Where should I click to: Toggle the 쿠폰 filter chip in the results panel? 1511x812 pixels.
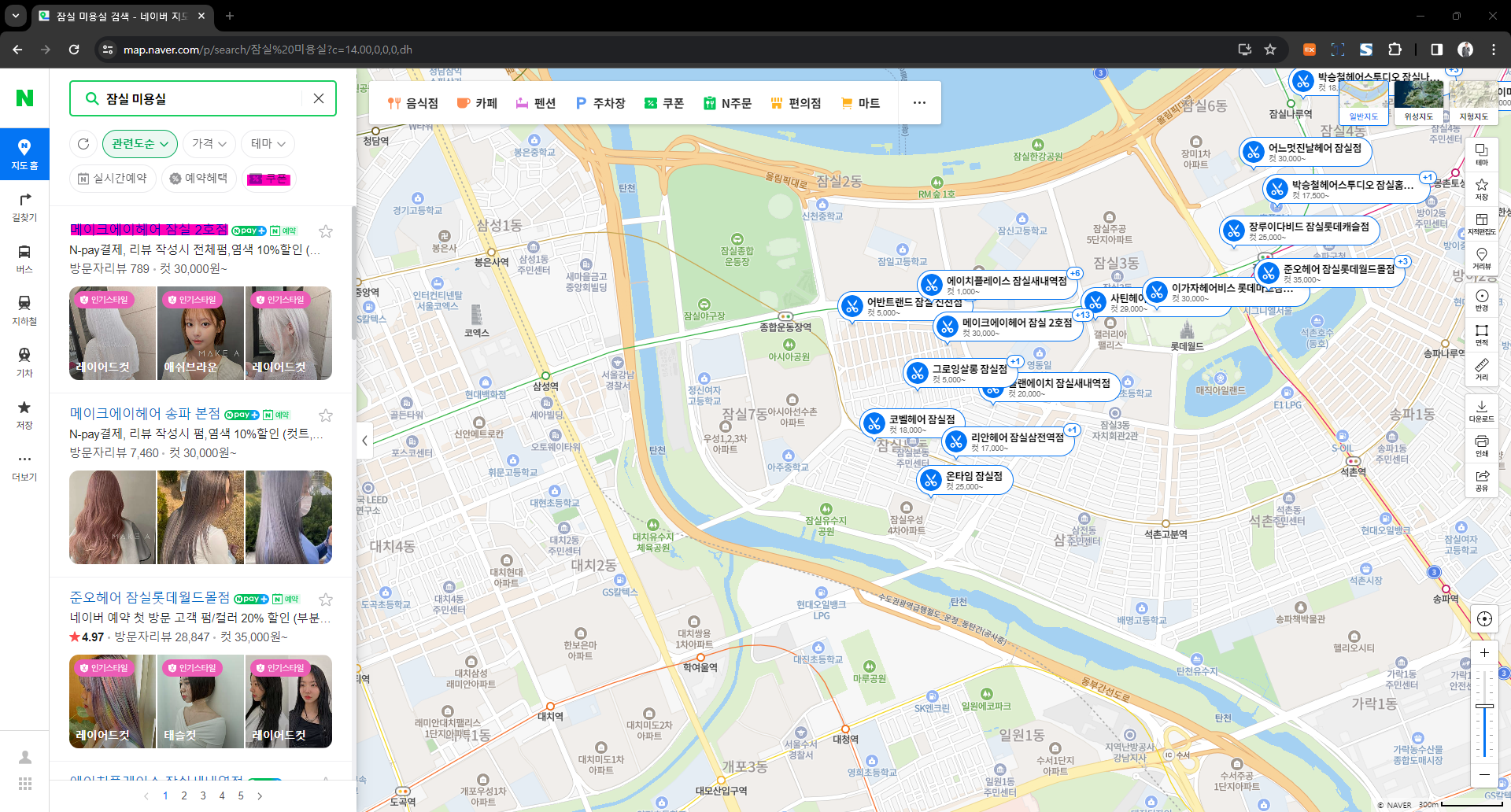pos(269,179)
